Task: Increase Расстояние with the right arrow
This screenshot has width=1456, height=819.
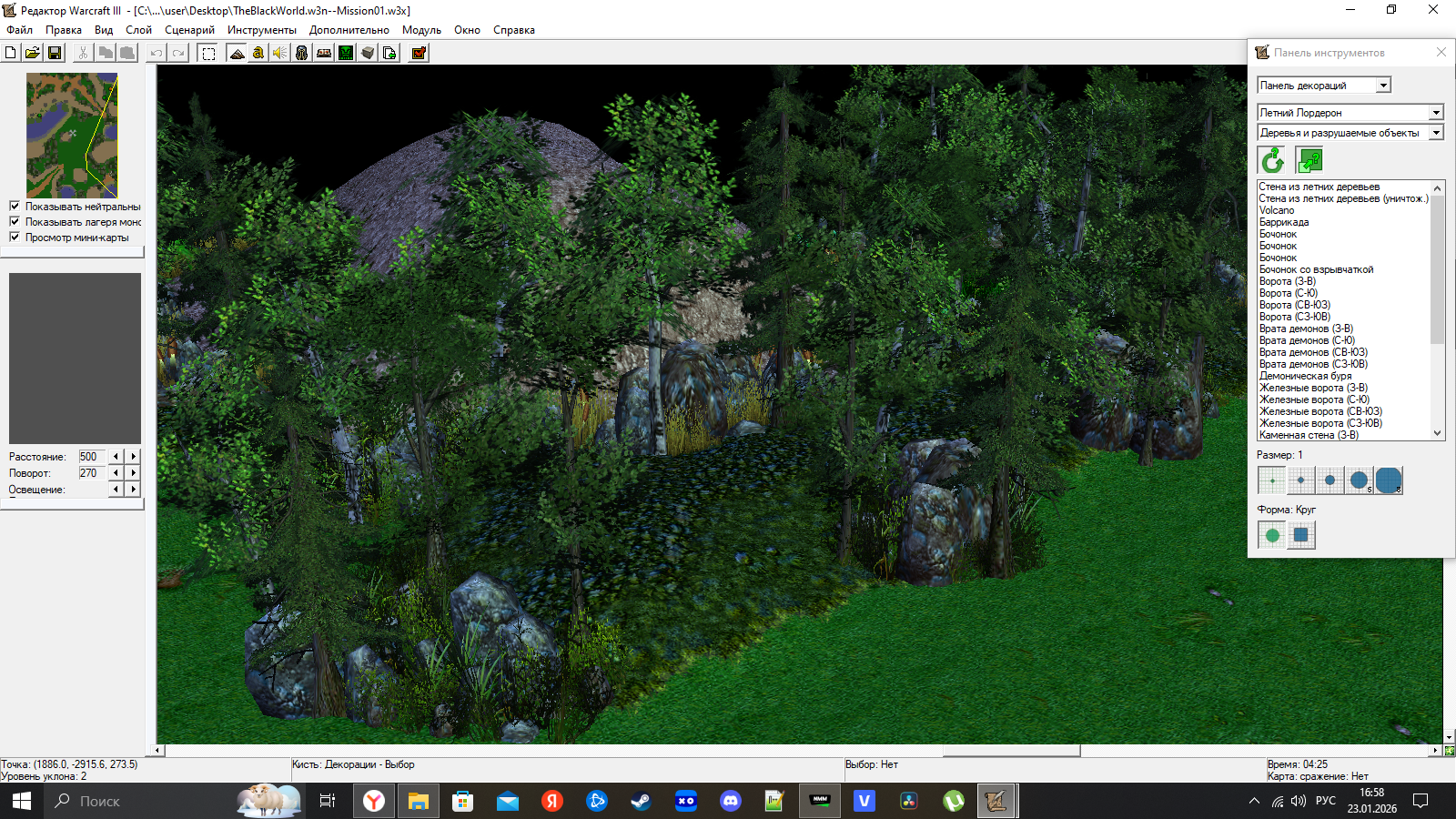Action: tap(134, 457)
